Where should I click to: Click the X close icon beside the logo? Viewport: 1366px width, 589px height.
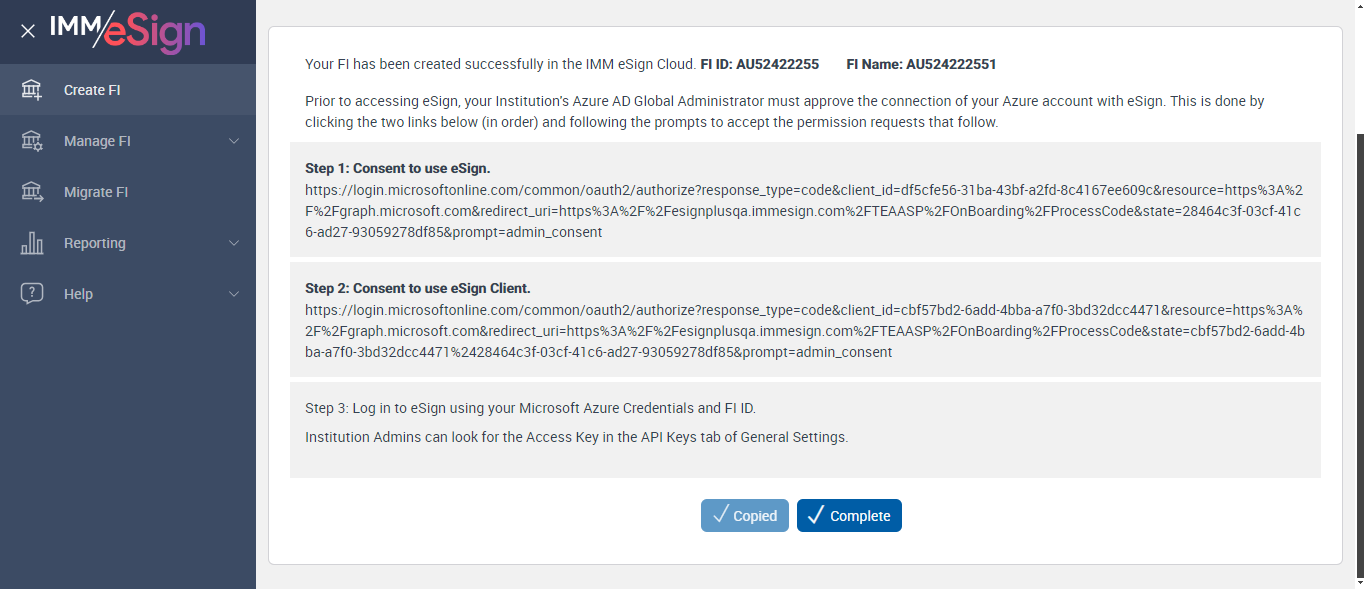pyautogui.click(x=28, y=31)
